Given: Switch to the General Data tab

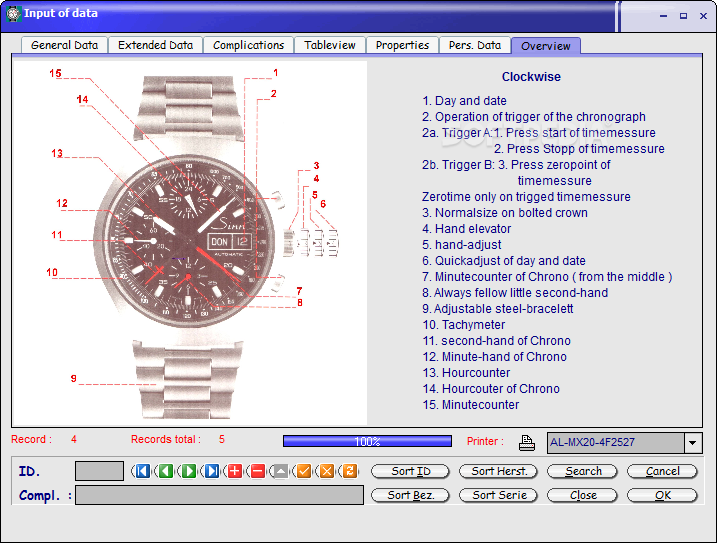Looking at the screenshot, I should pyautogui.click(x=64, y=45).
